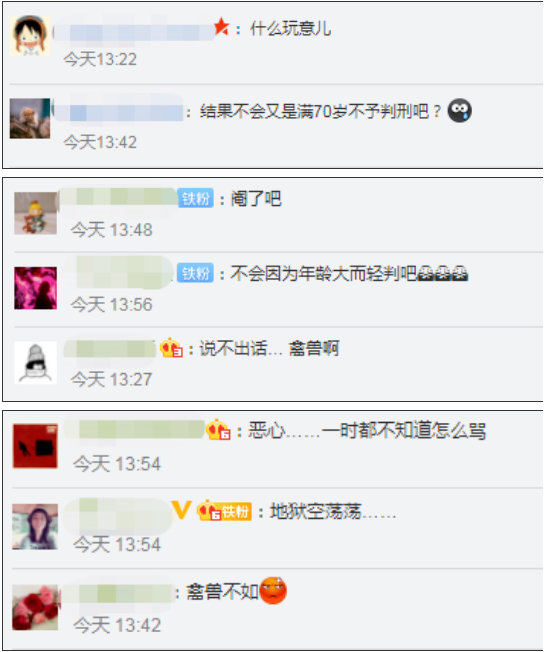550x652 pixels.
Task: Click orange 铁粉 crown badge near 地狱空荡荡
Action: pos(224,511)
